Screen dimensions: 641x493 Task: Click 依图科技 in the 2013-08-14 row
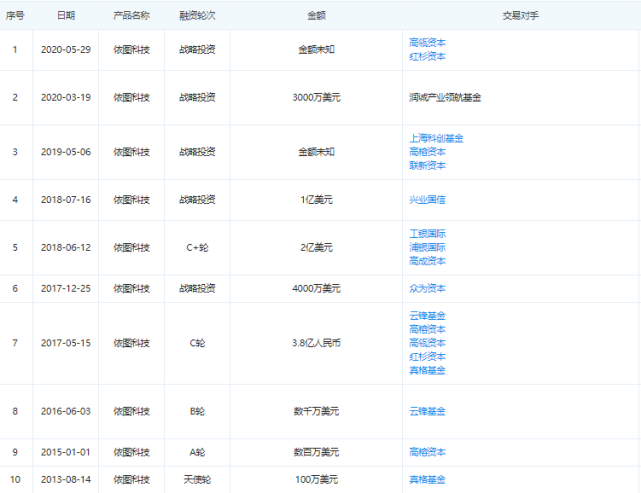(132, 479)
